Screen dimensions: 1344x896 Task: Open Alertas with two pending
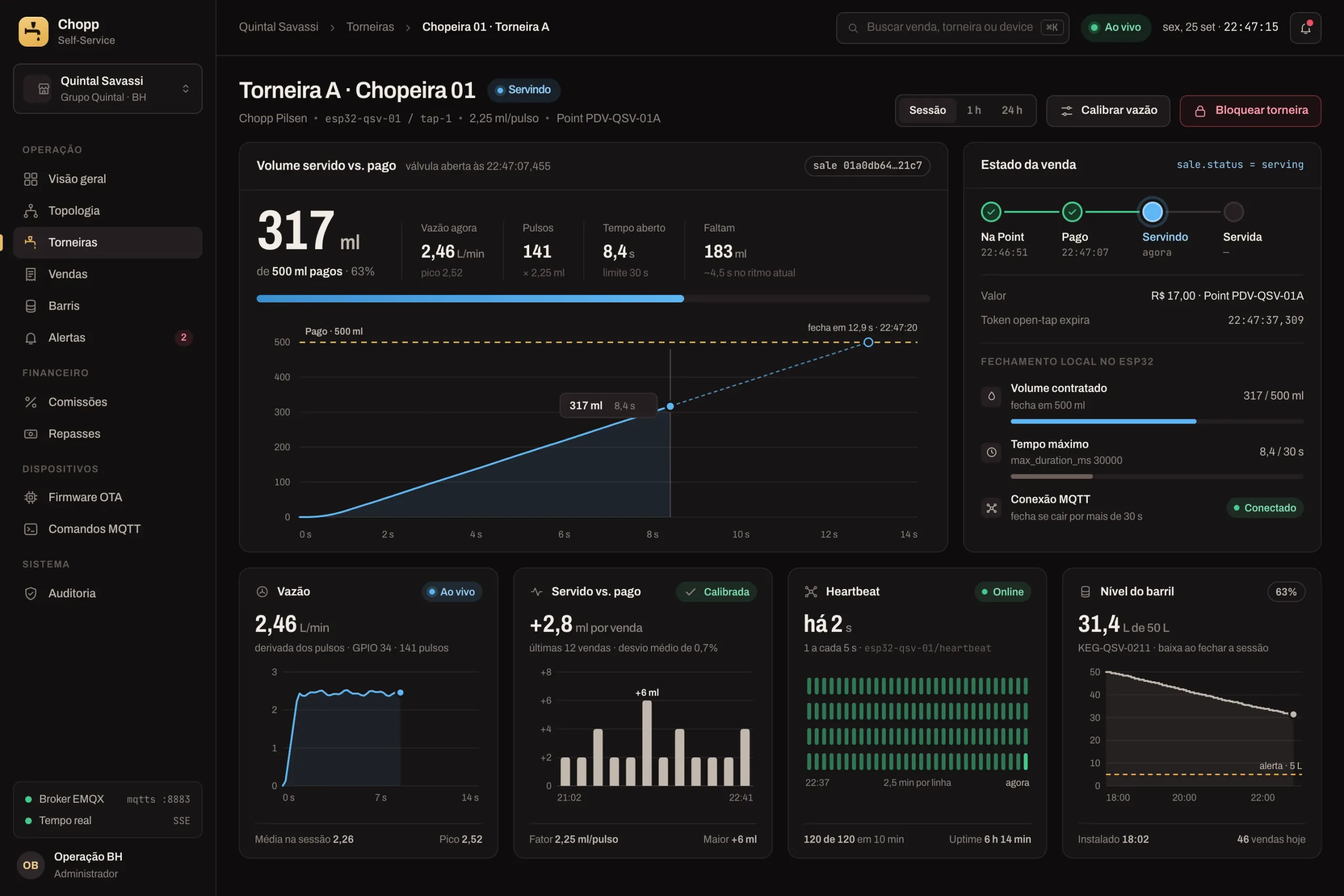pos(108,338)
